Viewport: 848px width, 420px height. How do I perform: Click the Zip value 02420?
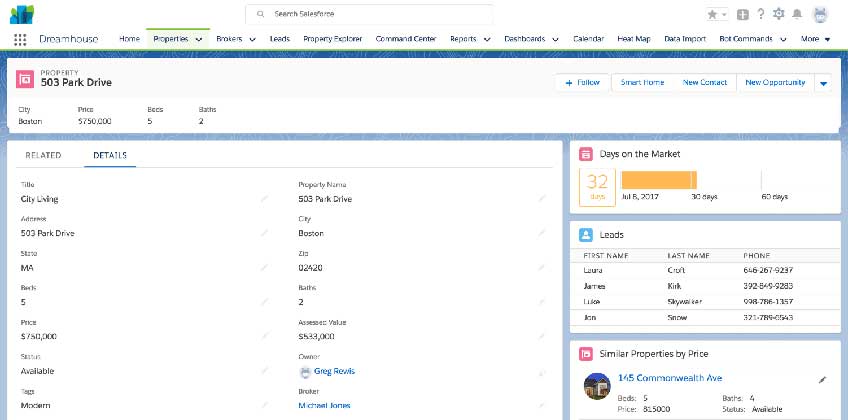click(x=310, y=268)
